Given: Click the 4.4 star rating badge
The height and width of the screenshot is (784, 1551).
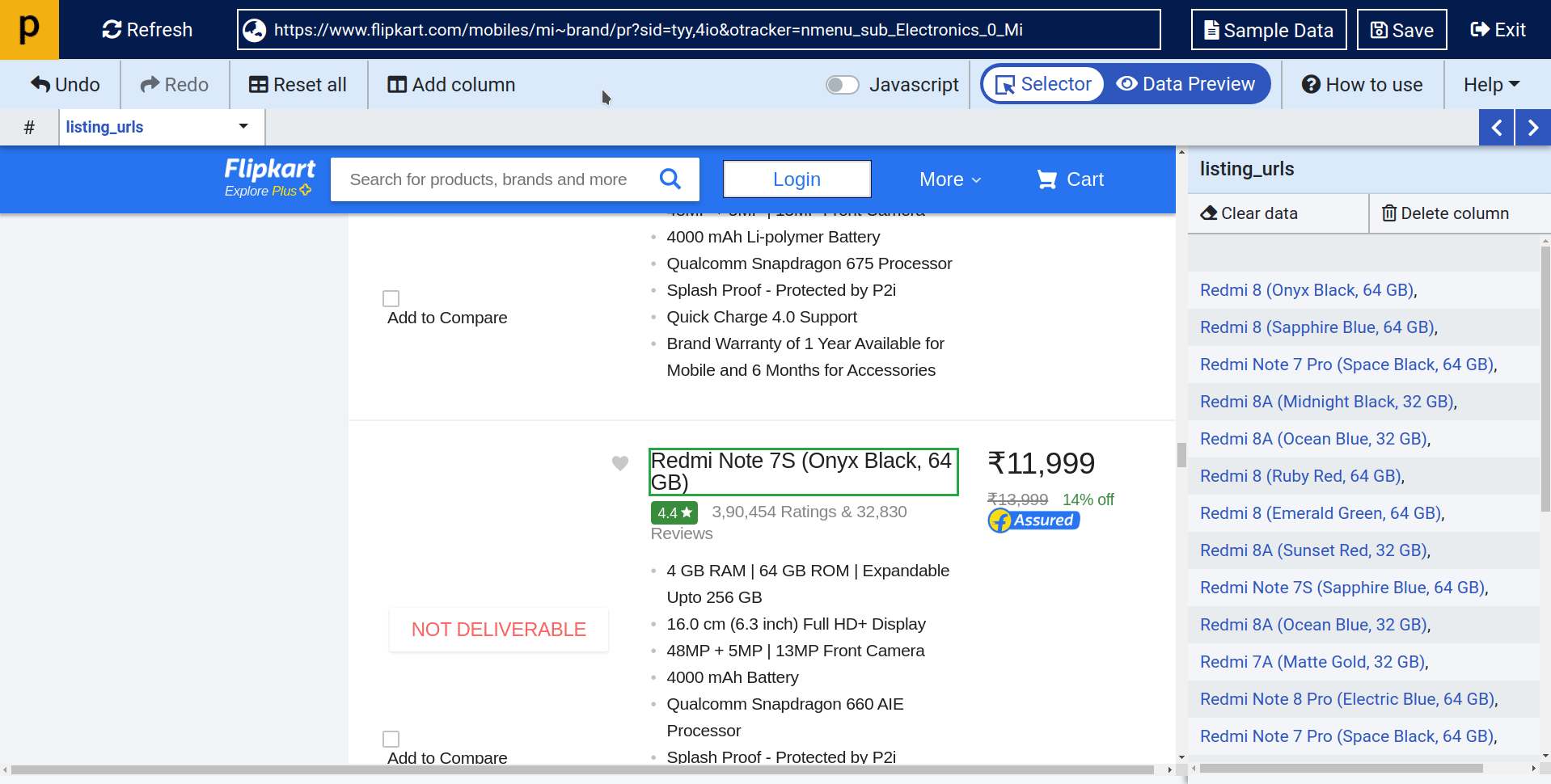Looking at the screenshot, I should pos(674,512).
